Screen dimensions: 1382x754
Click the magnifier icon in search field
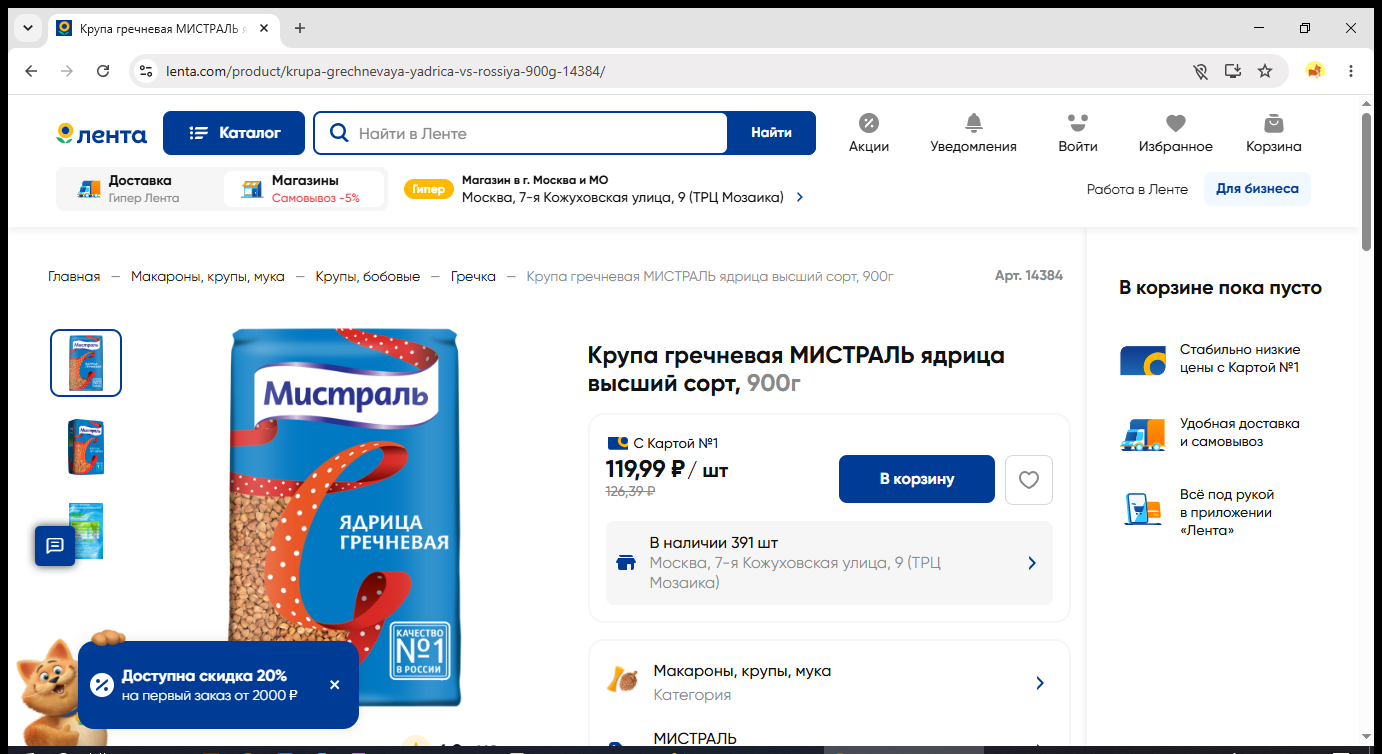pos(339,133)
